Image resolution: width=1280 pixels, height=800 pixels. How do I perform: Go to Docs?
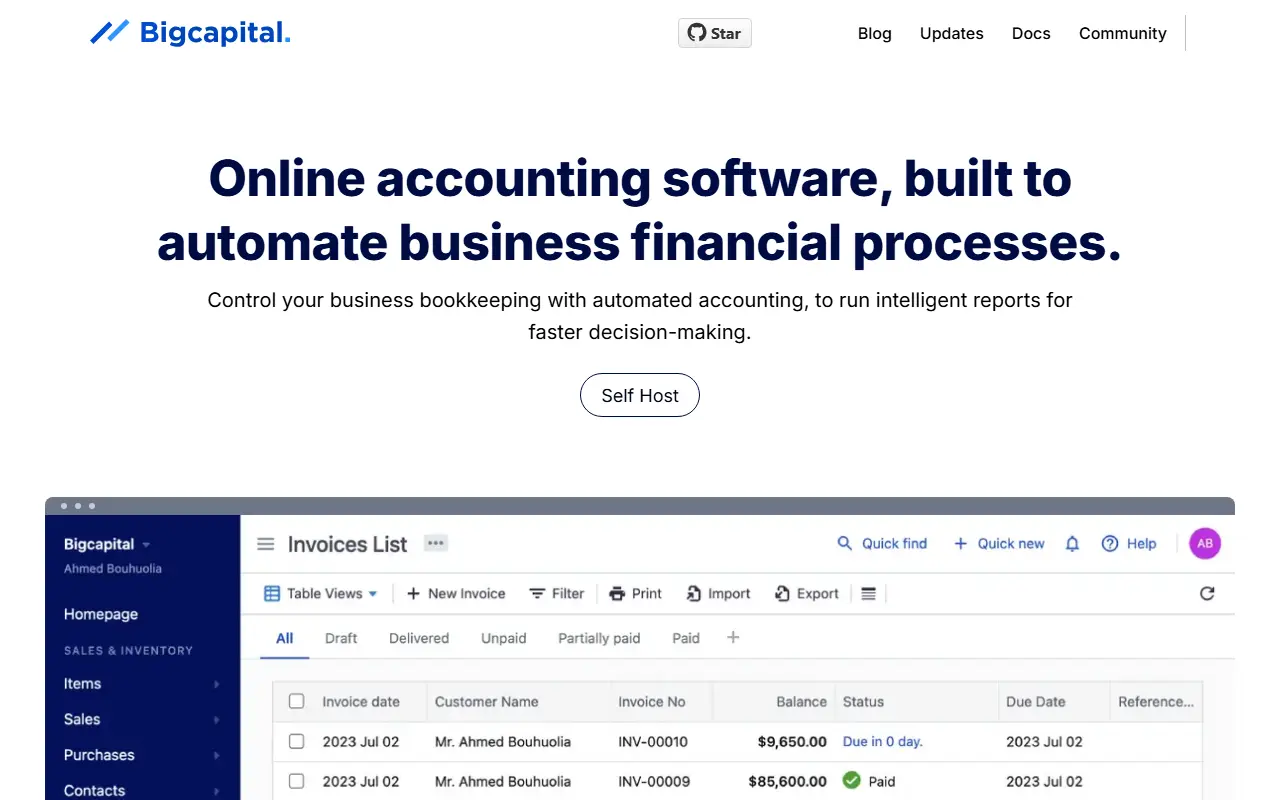point(1031,33)
